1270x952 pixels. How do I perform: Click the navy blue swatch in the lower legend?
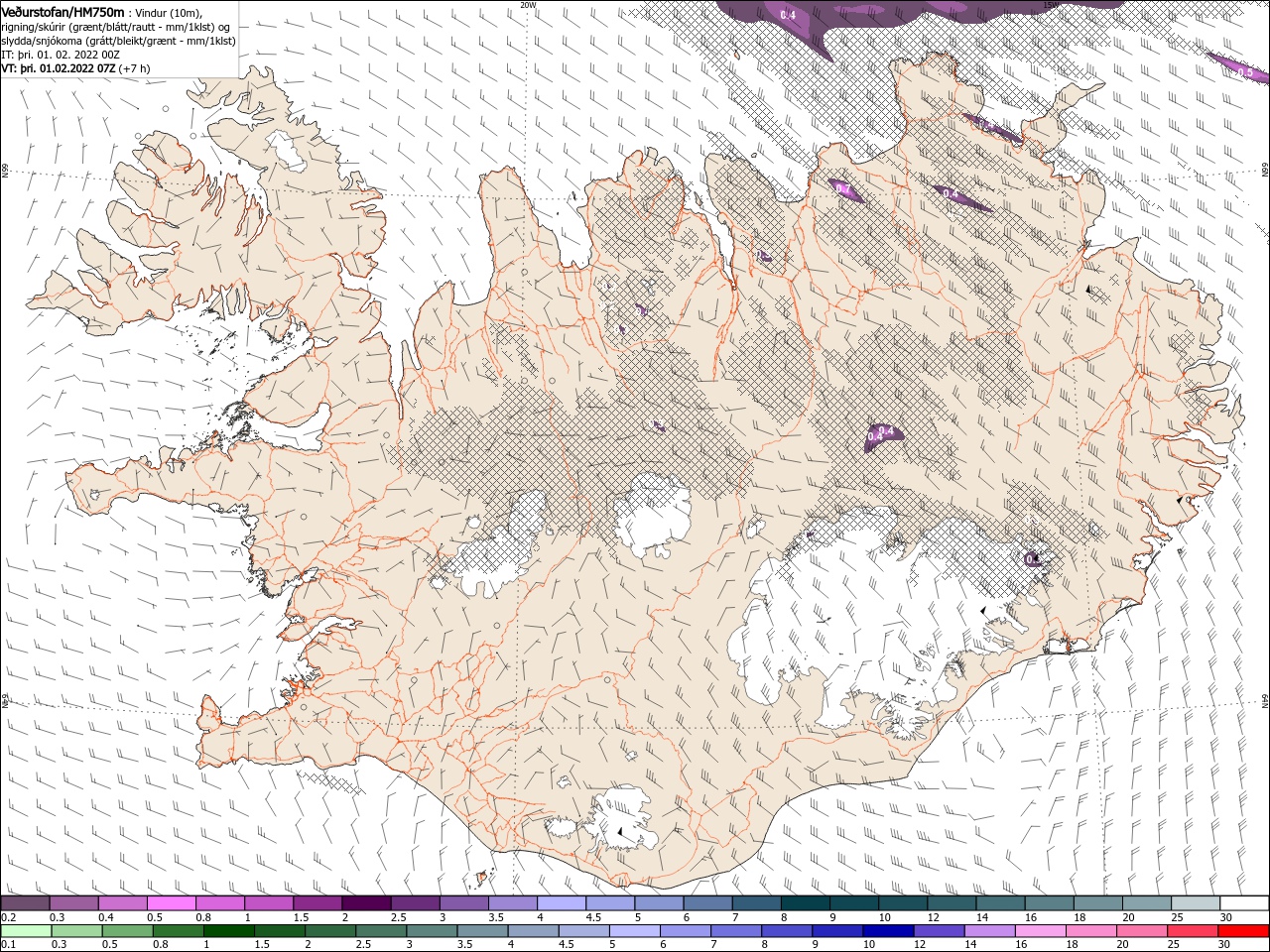tap(889, 931)
